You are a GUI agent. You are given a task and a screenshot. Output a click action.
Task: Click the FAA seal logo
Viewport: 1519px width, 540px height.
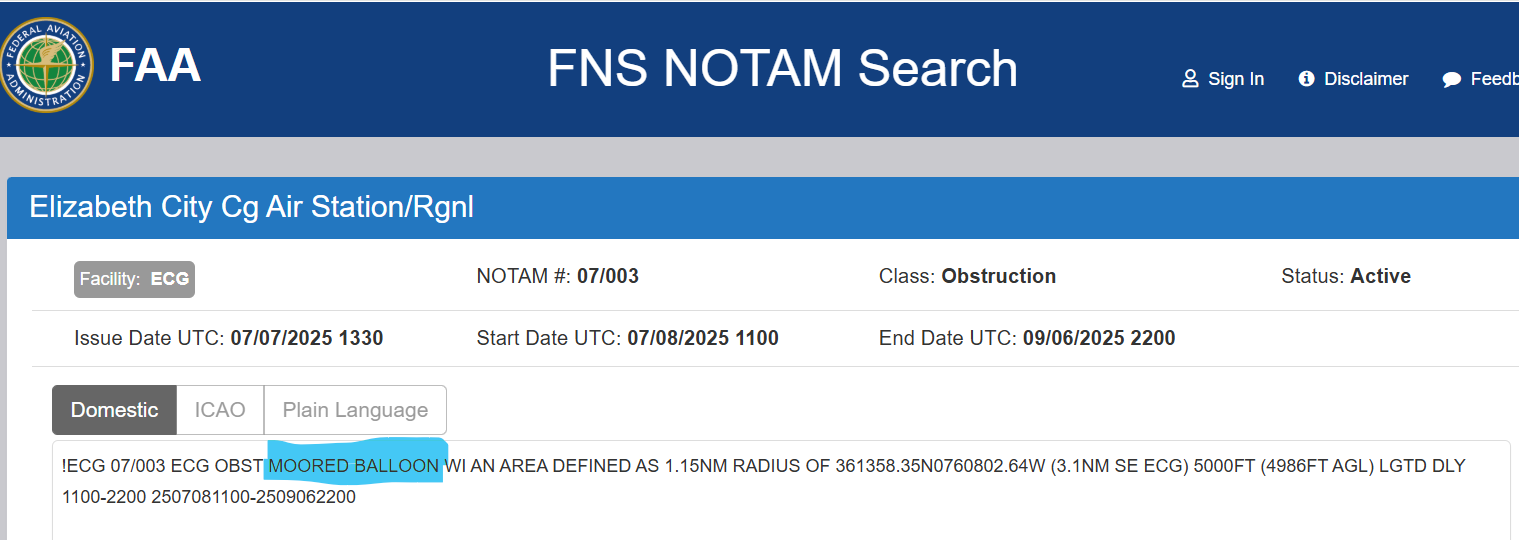pos(46,66)
